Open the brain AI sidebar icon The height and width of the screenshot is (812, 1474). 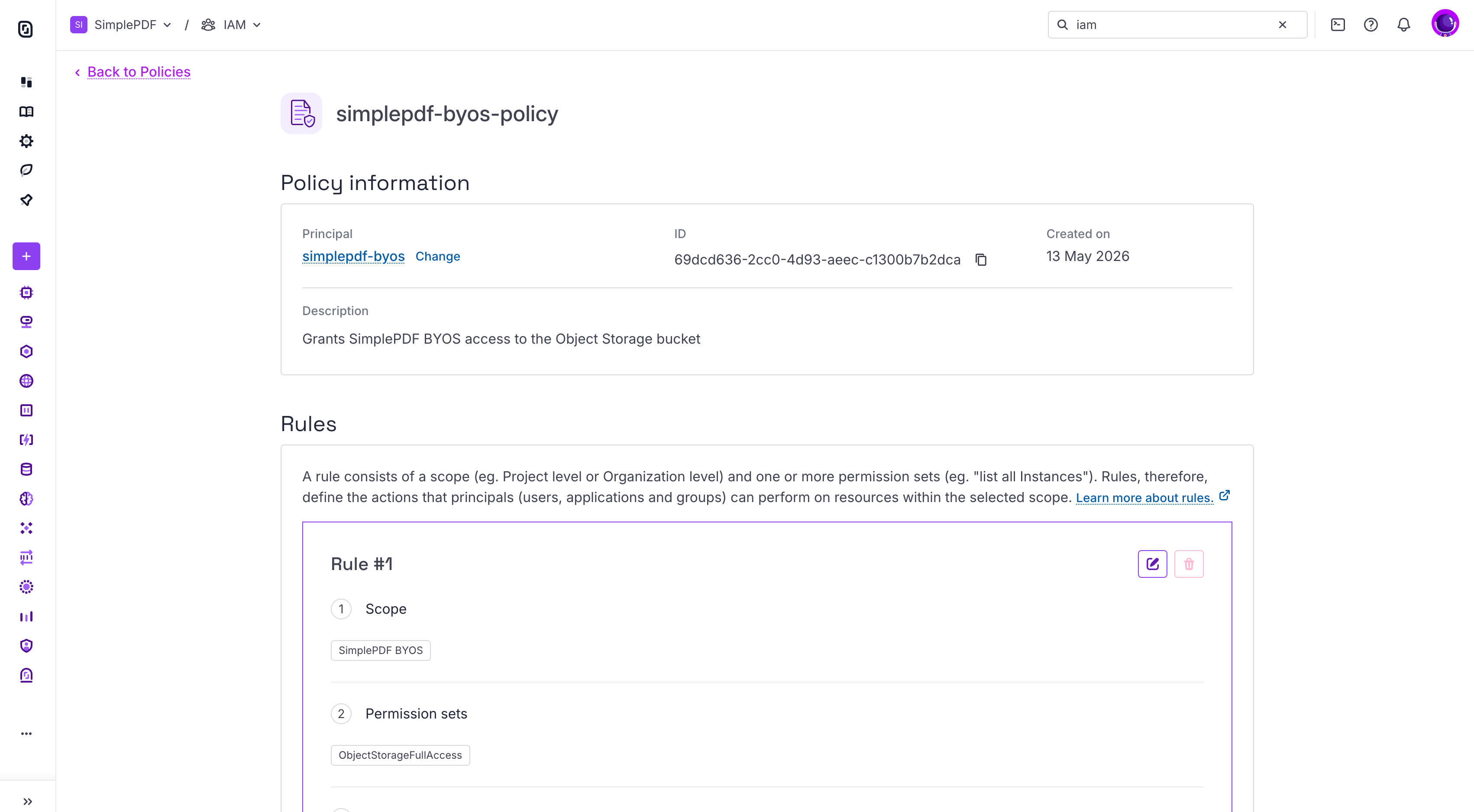pyautogui.click(x=26, y=499)
